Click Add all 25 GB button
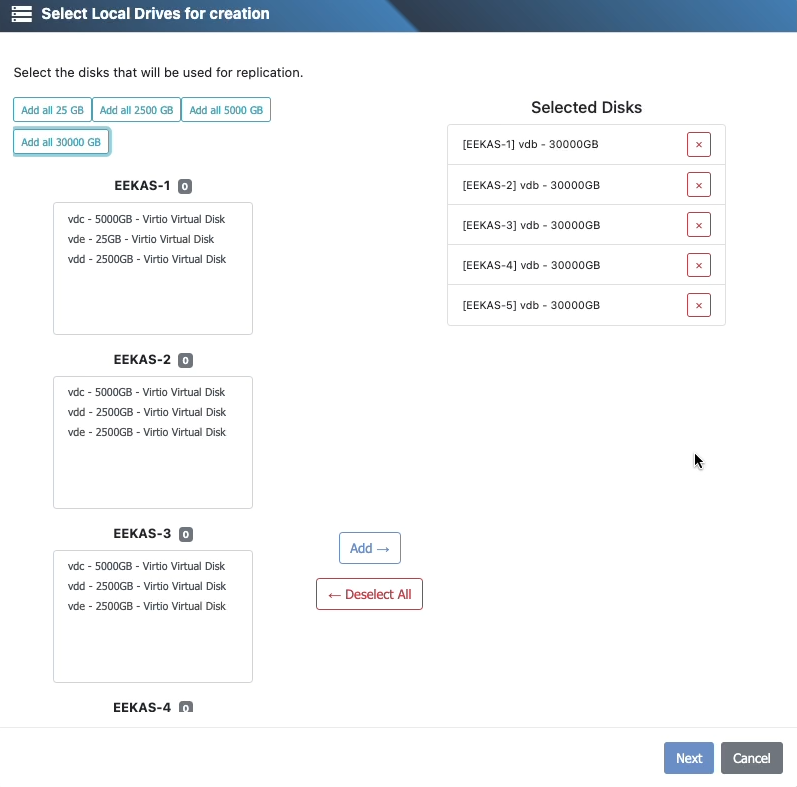This screenshot has width=797, height=787. tap(52, 110)
